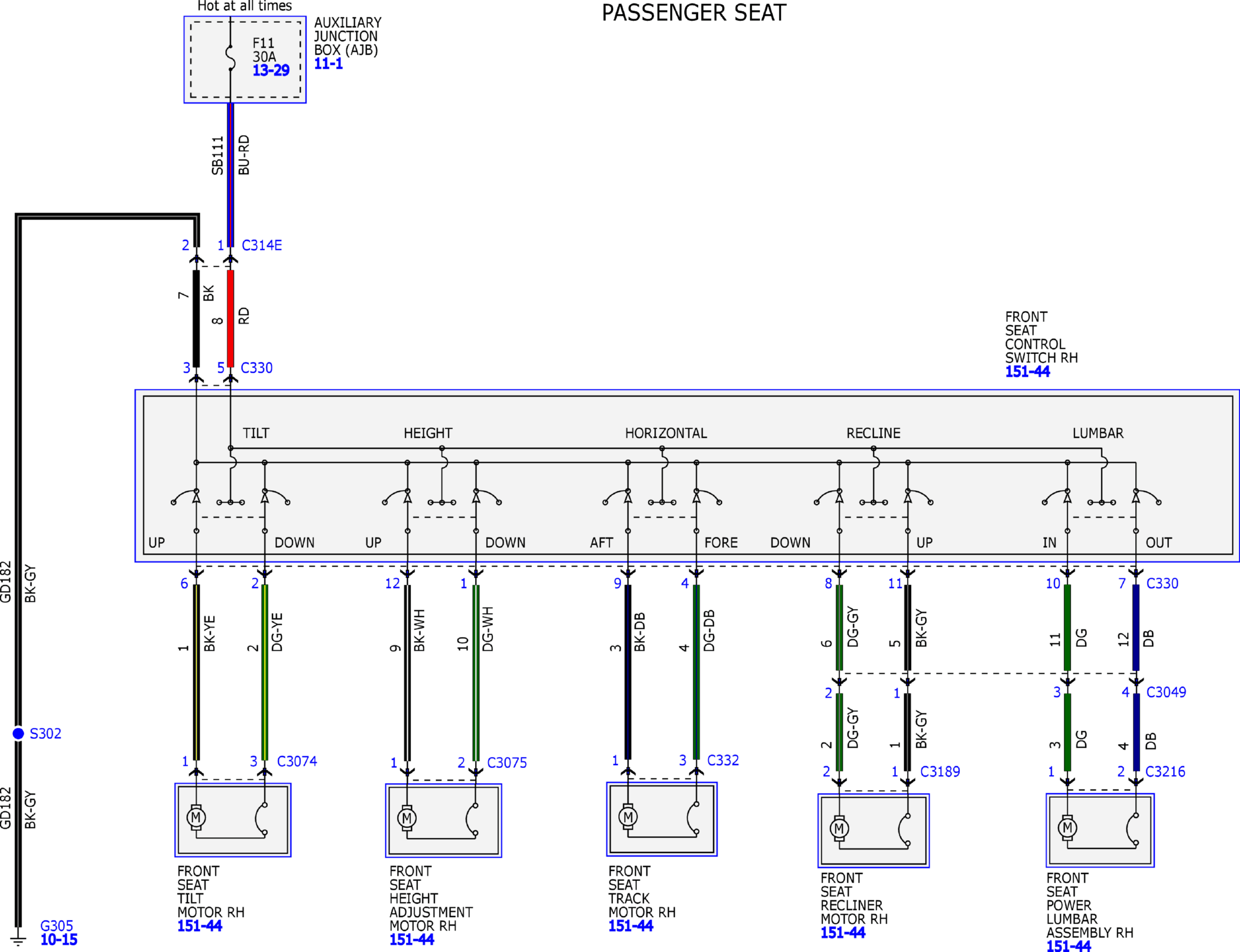The width and height of the screenshot is (1240, 952).
Task: Click the C3216 connector label
Action: [1165, 771]
